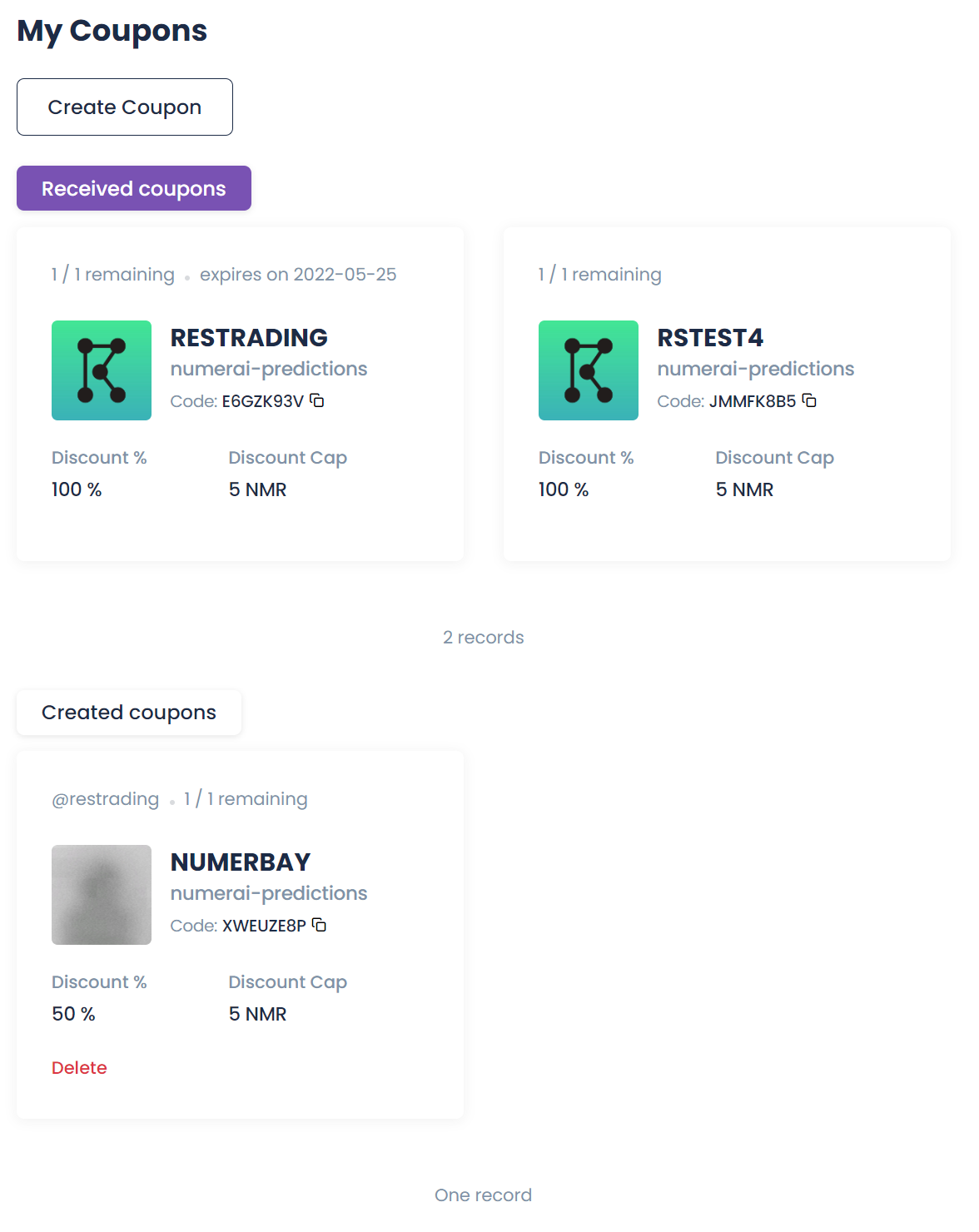The height and width of the screenshot is (1232, 979).
Task: Click numerai-predictions under RESTRADING
Action: click(269, 369)
